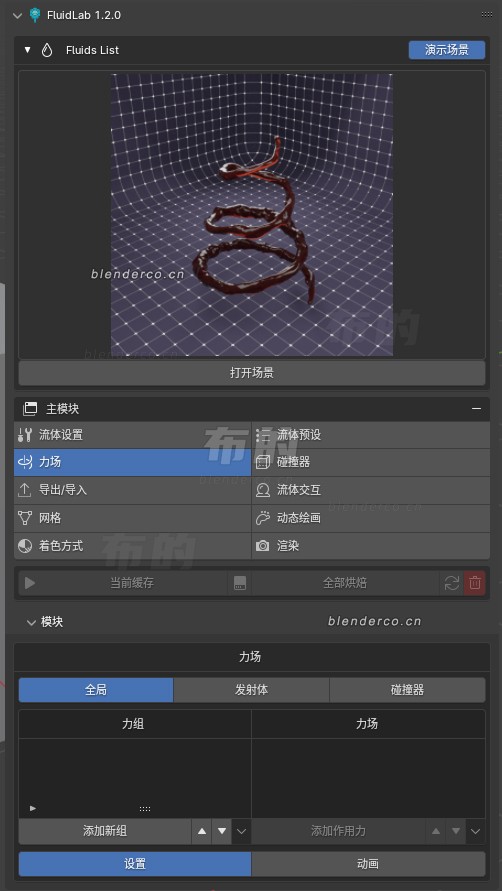The height and width of the screenshot is (891, 502).
Task: Select the 导出/导入 module tab
Action: pos(132,490)
